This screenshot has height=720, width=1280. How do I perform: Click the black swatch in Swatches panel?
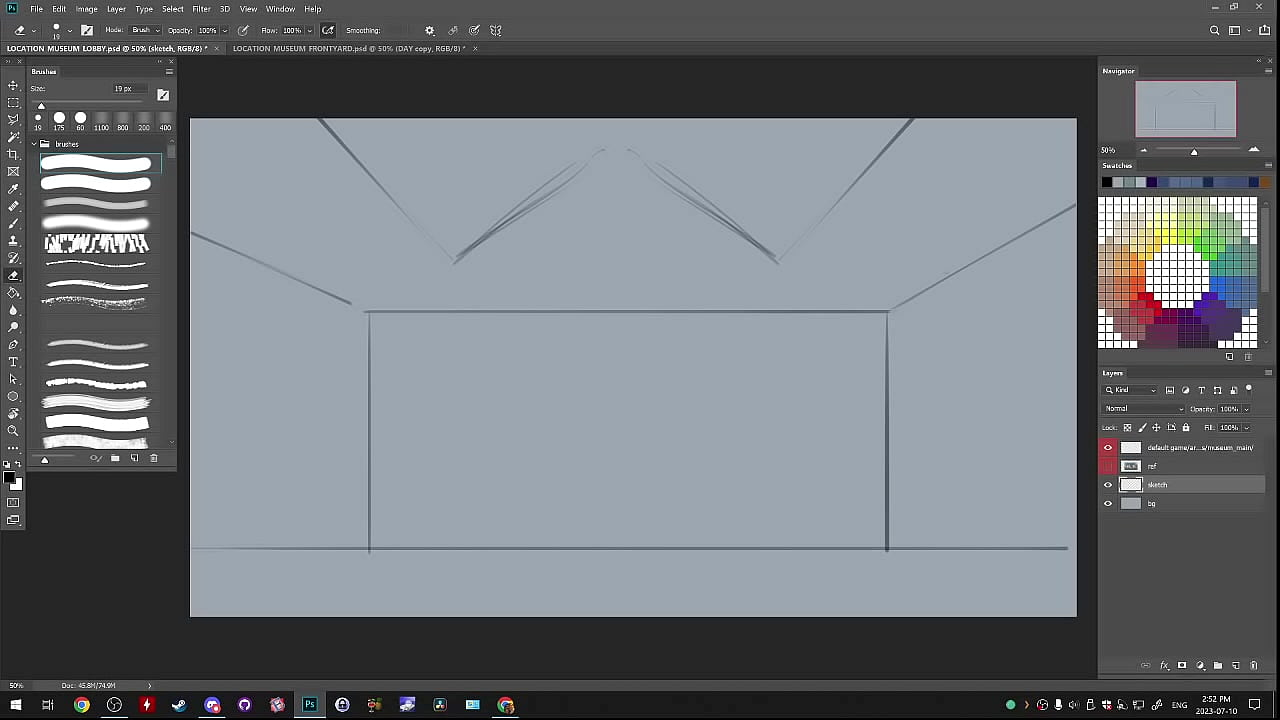tap(1106, 182)
